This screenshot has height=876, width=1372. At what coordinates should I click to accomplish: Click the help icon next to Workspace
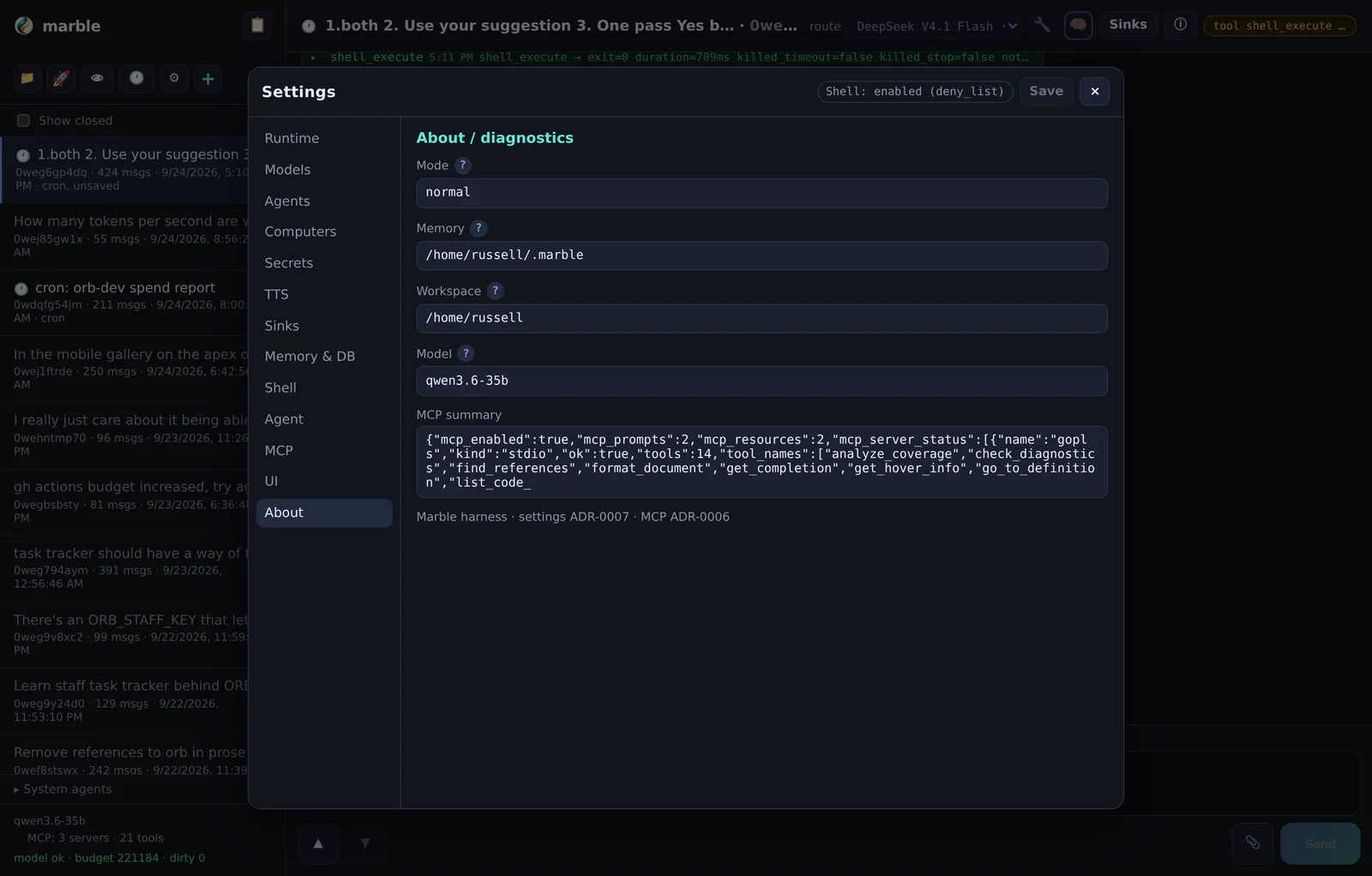tap(495, 291)
